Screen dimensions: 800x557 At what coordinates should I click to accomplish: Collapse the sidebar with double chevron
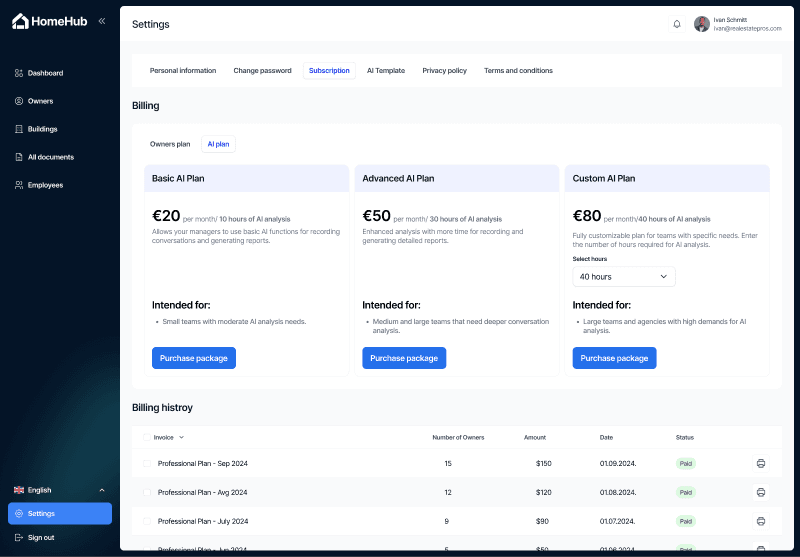102,21
